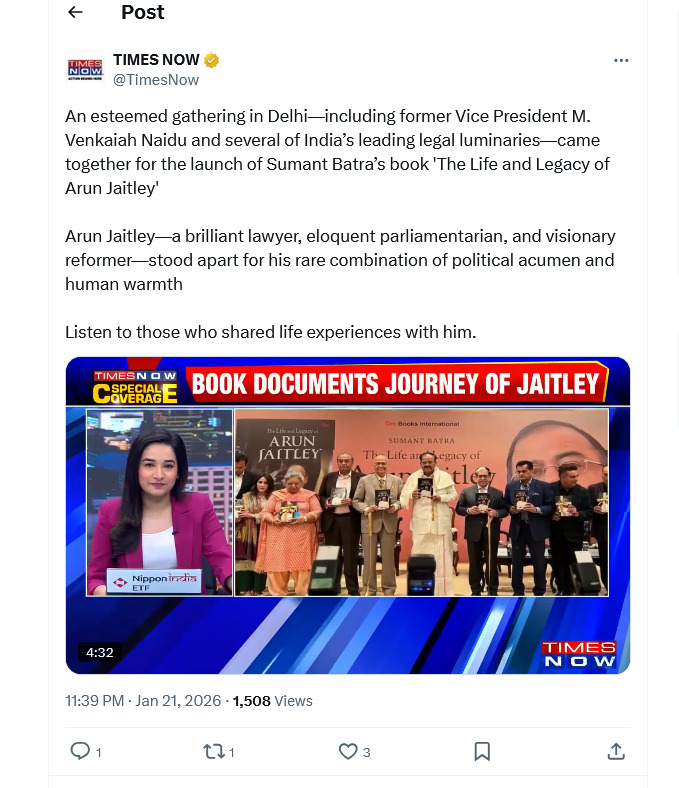The image size is (679, 788).
Task: Open the TIMES NOW display name link
Action: tap(156, 60)
